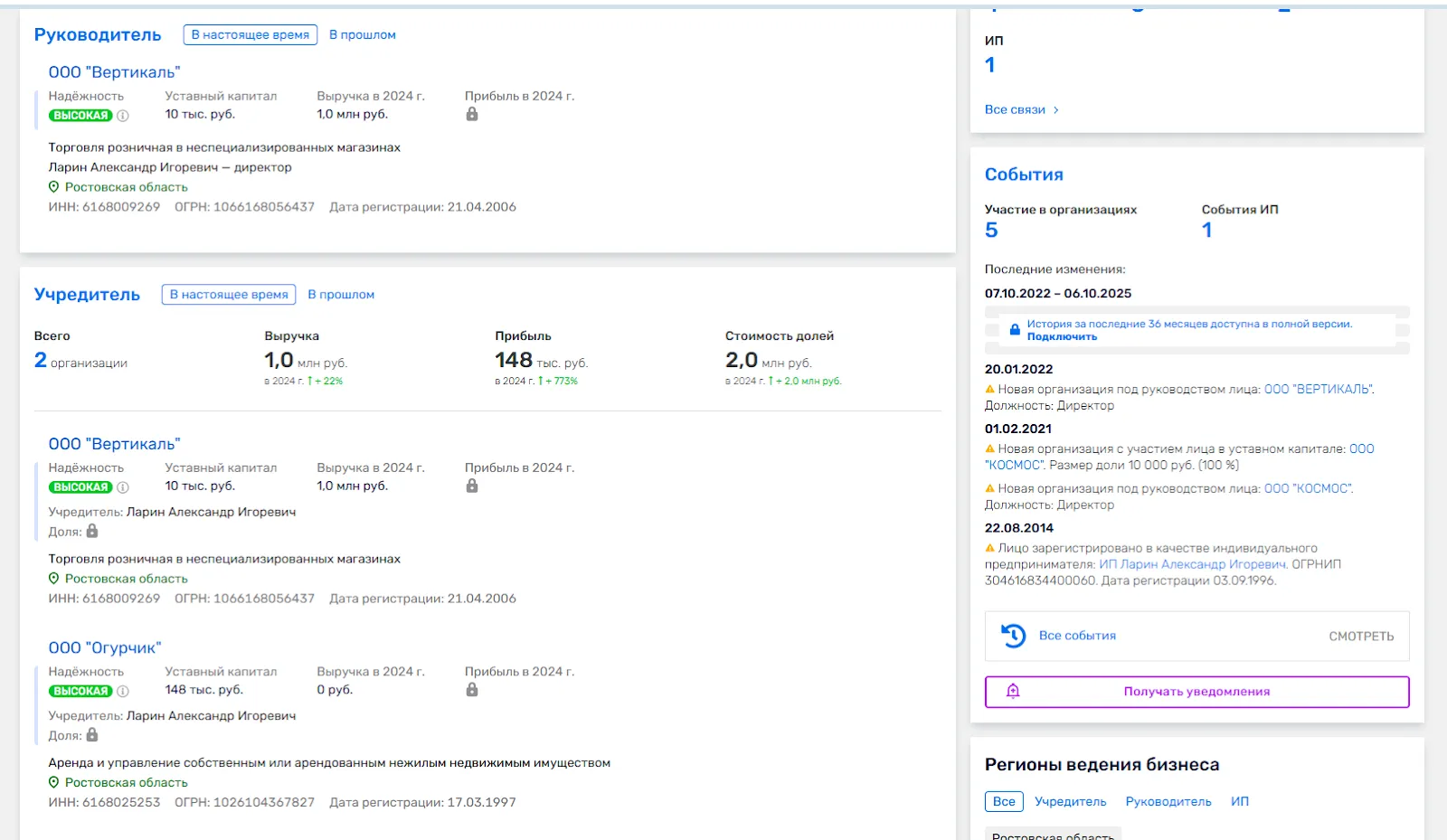The image size is (1447, 840).
Task: Click info icon beside Огурчик ВЫСОКАЯ badge
Action: point(123,691)
